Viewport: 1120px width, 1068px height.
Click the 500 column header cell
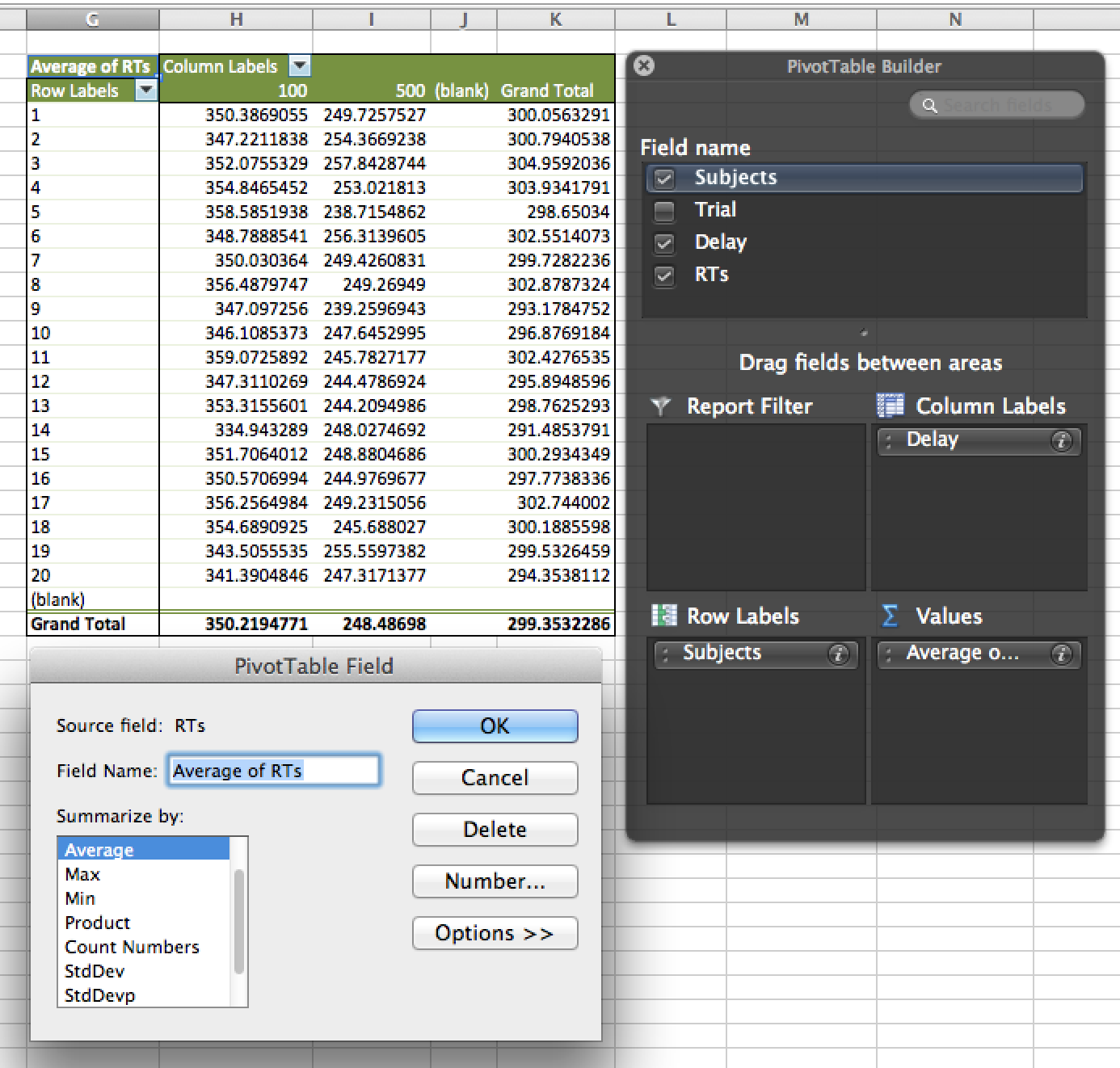pyautogui.click(x=372, y=90)
